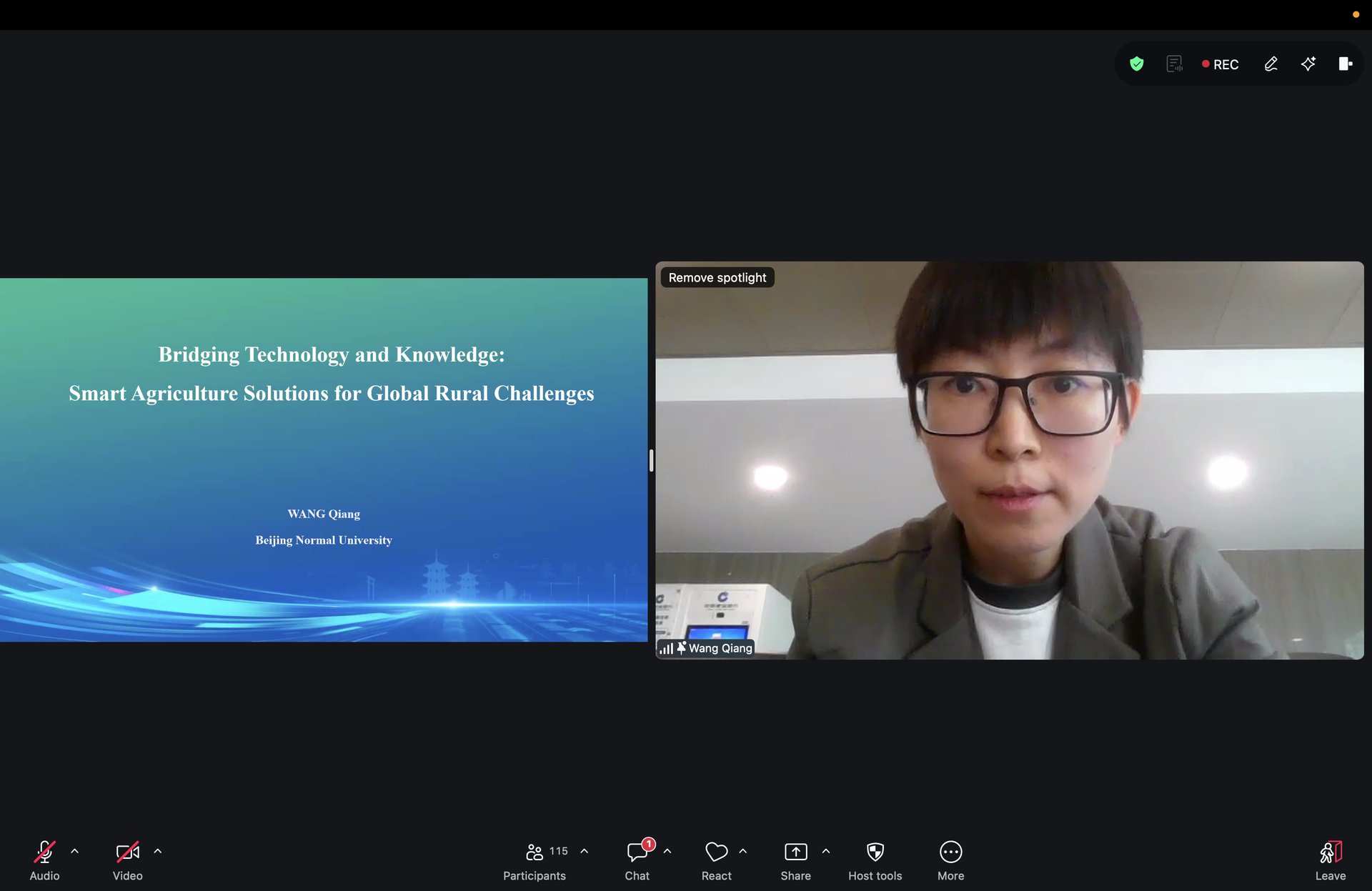Open the Share options chevron
1372x891 pixels.
coord(826,851)
